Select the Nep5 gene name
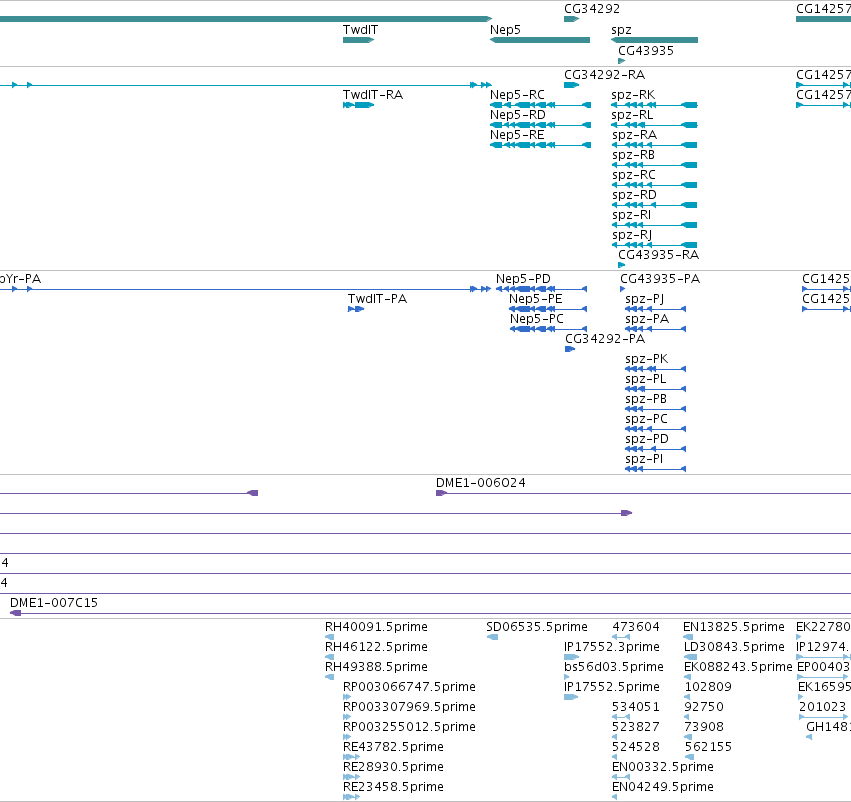Viewport: 851px width, 802px height. coord(505,30)
